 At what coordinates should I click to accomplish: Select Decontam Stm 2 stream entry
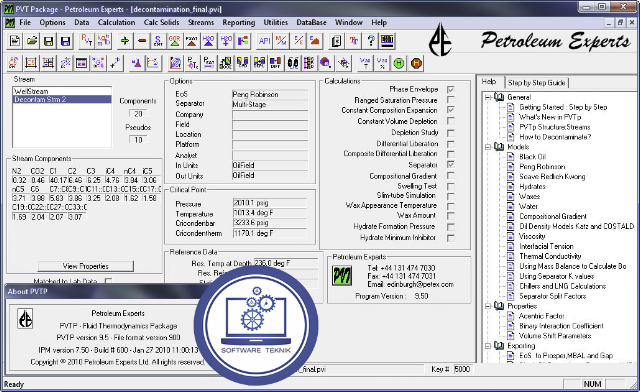coord(62,99)
